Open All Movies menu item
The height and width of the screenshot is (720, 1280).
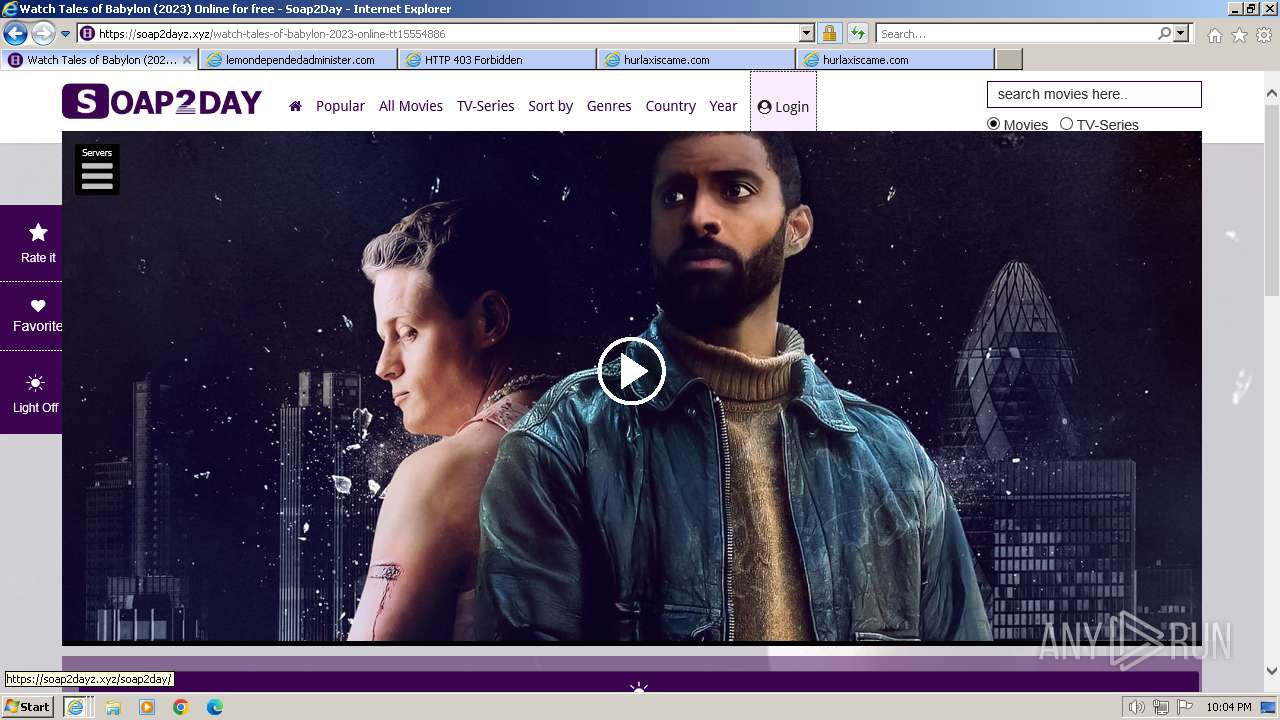click(x=411, y=106)
